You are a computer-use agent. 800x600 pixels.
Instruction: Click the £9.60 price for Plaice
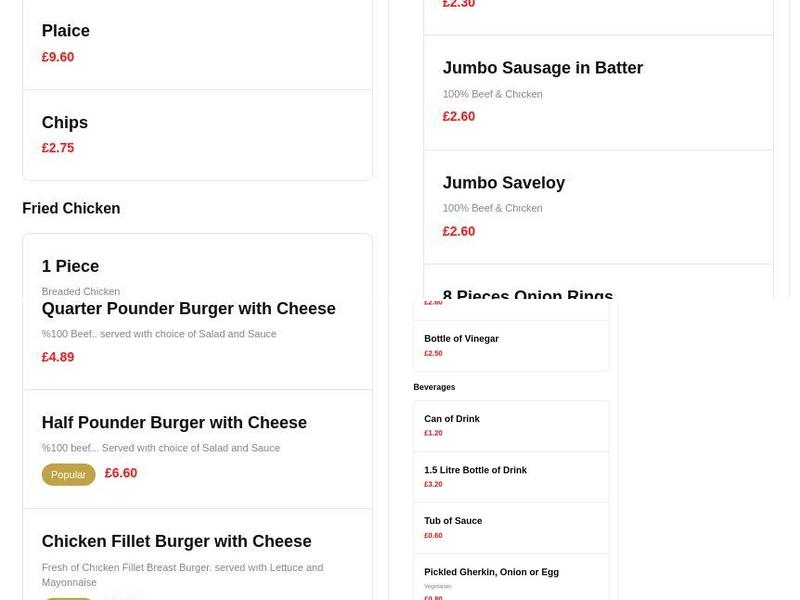(58, 57)
